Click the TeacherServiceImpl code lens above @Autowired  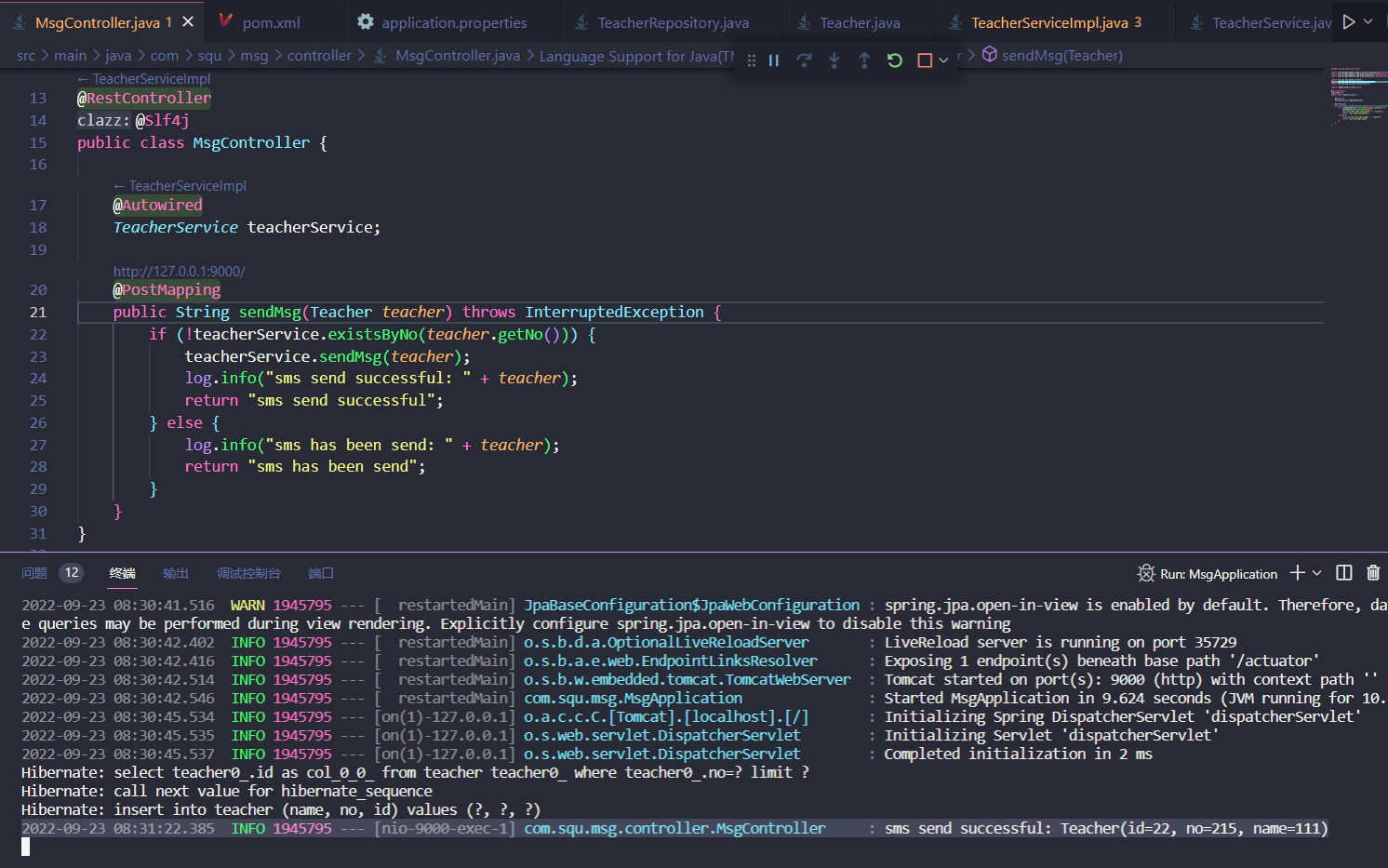187,186
